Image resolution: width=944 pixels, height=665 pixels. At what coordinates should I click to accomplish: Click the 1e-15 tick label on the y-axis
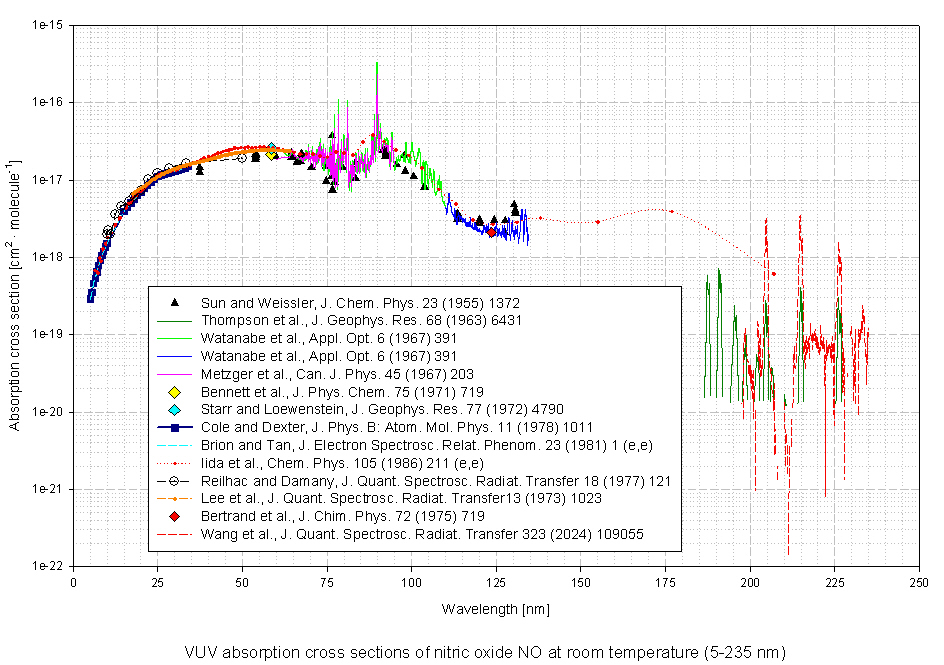click(49, 25)
